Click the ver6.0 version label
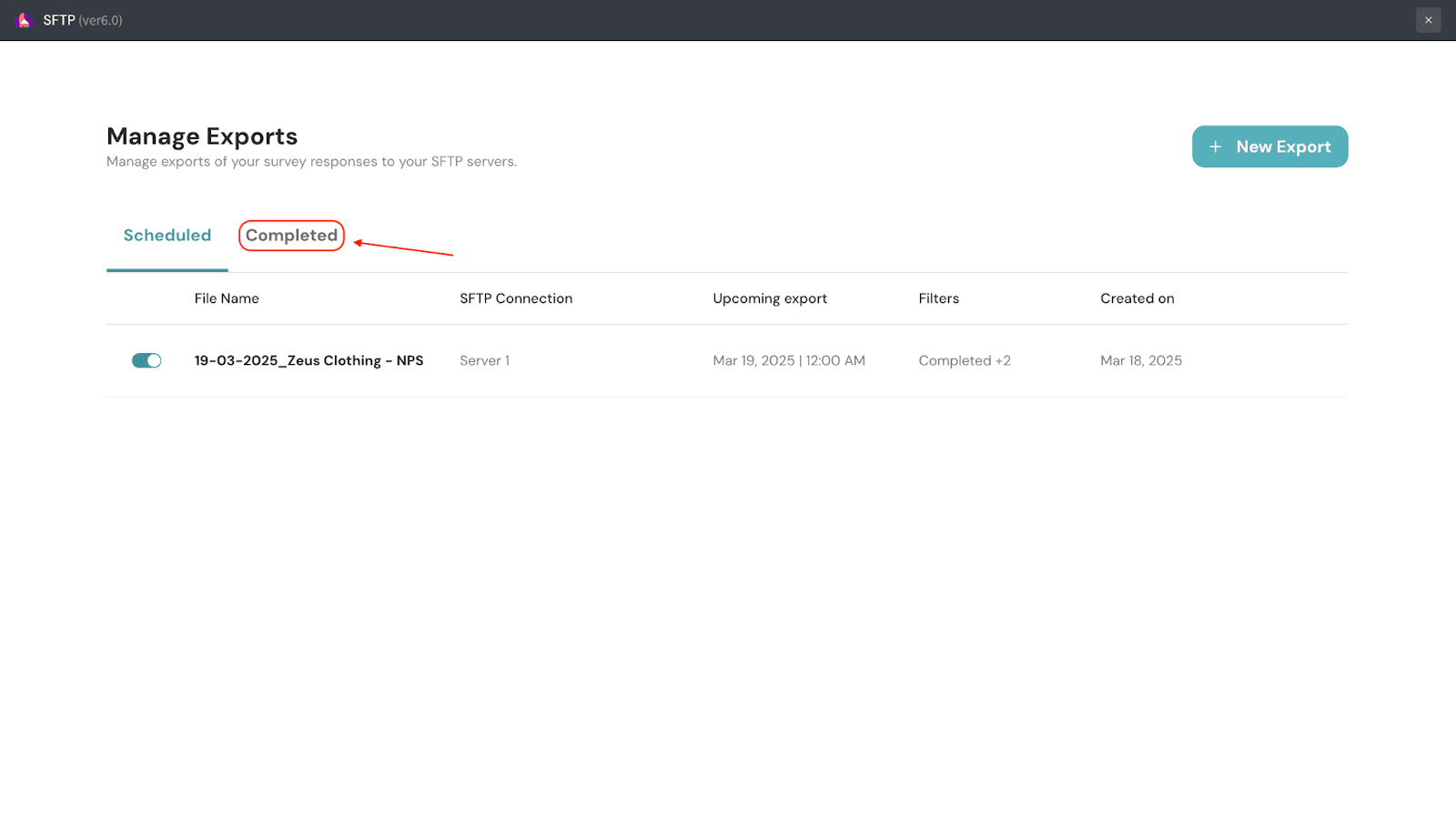Image resolution: width=1456 pixels, height=817 pixels. click(x=100, y=20)
